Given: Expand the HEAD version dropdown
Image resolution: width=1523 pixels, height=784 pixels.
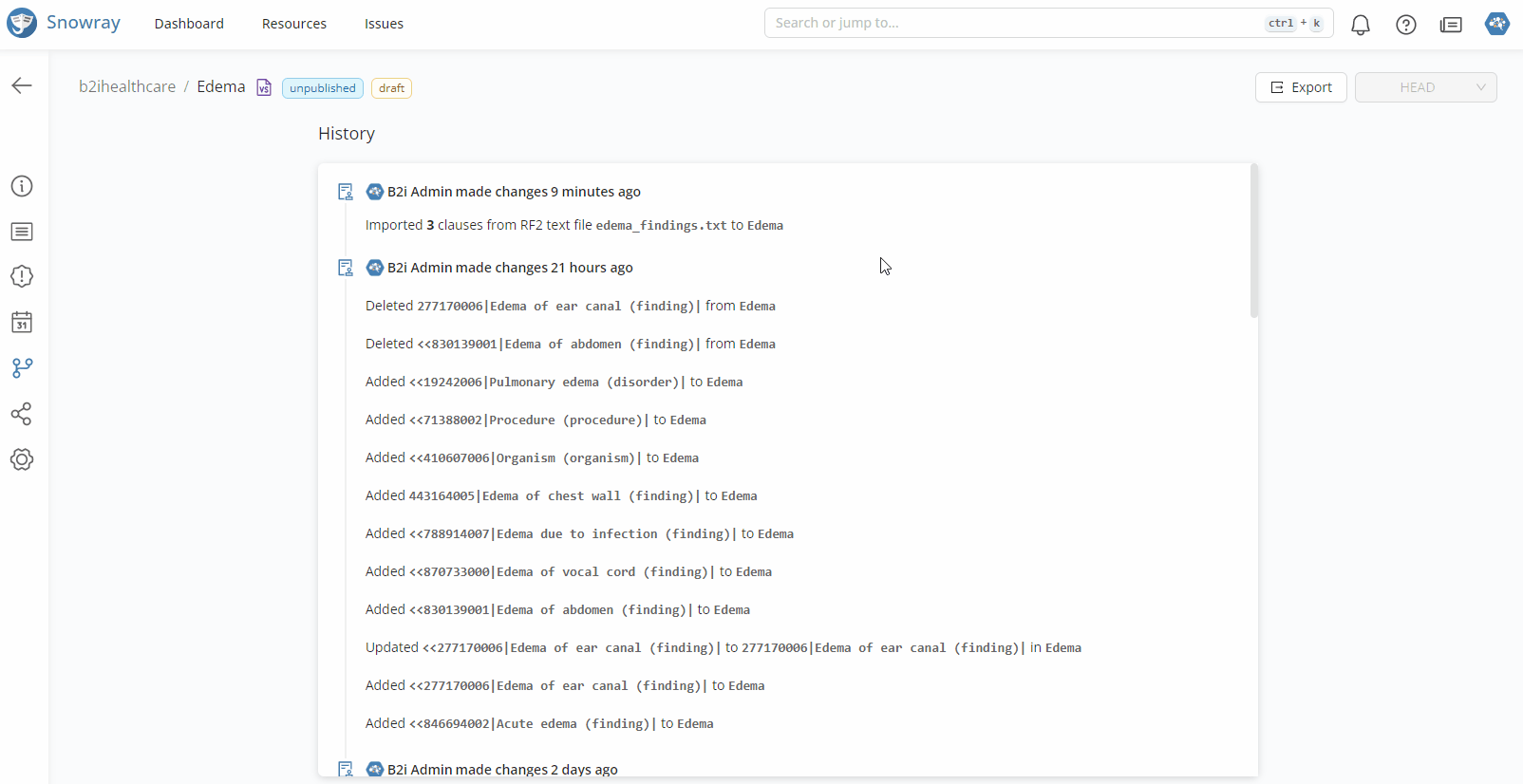Looking at the screenshot, I should (1425, 87).
